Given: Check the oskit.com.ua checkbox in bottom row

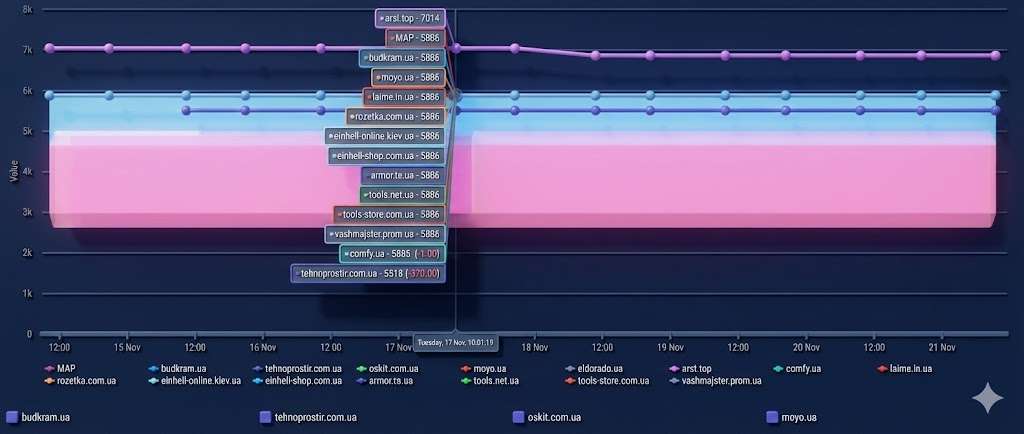Looking at the screenshot, I should click(x=519, y=417).
